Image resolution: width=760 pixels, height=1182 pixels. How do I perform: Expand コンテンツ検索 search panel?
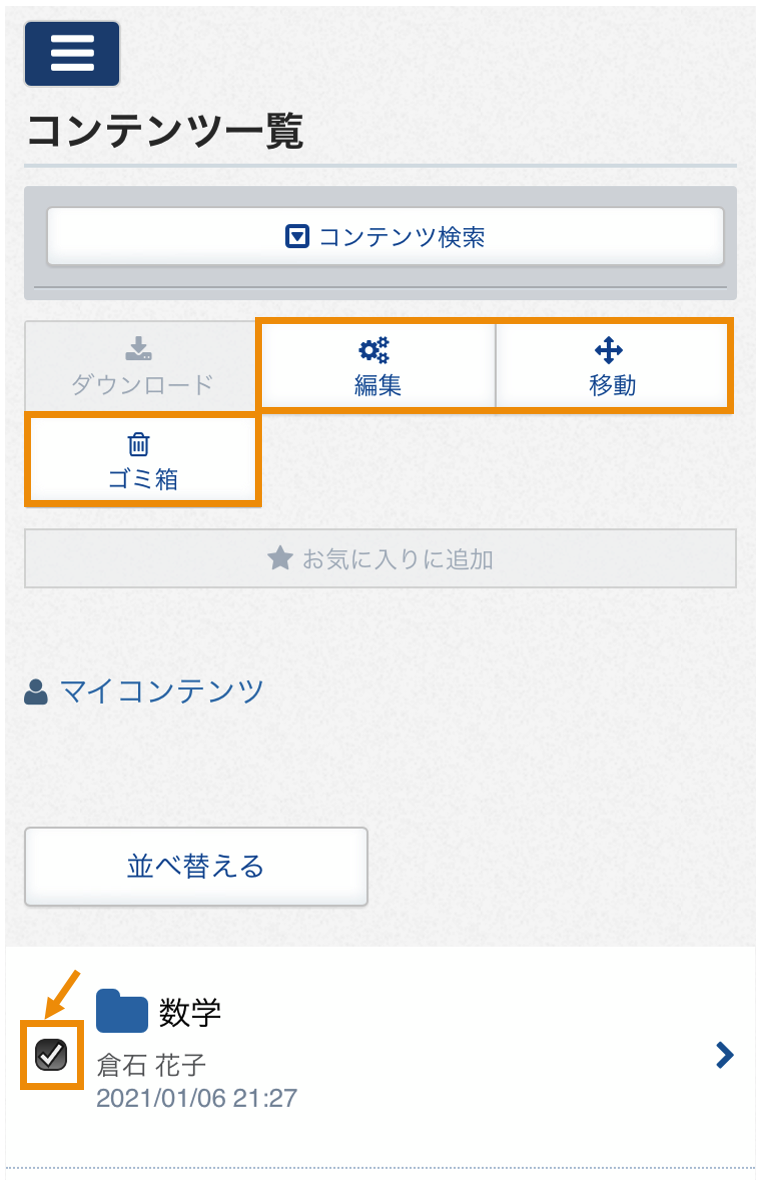click(x=385, y=237)
